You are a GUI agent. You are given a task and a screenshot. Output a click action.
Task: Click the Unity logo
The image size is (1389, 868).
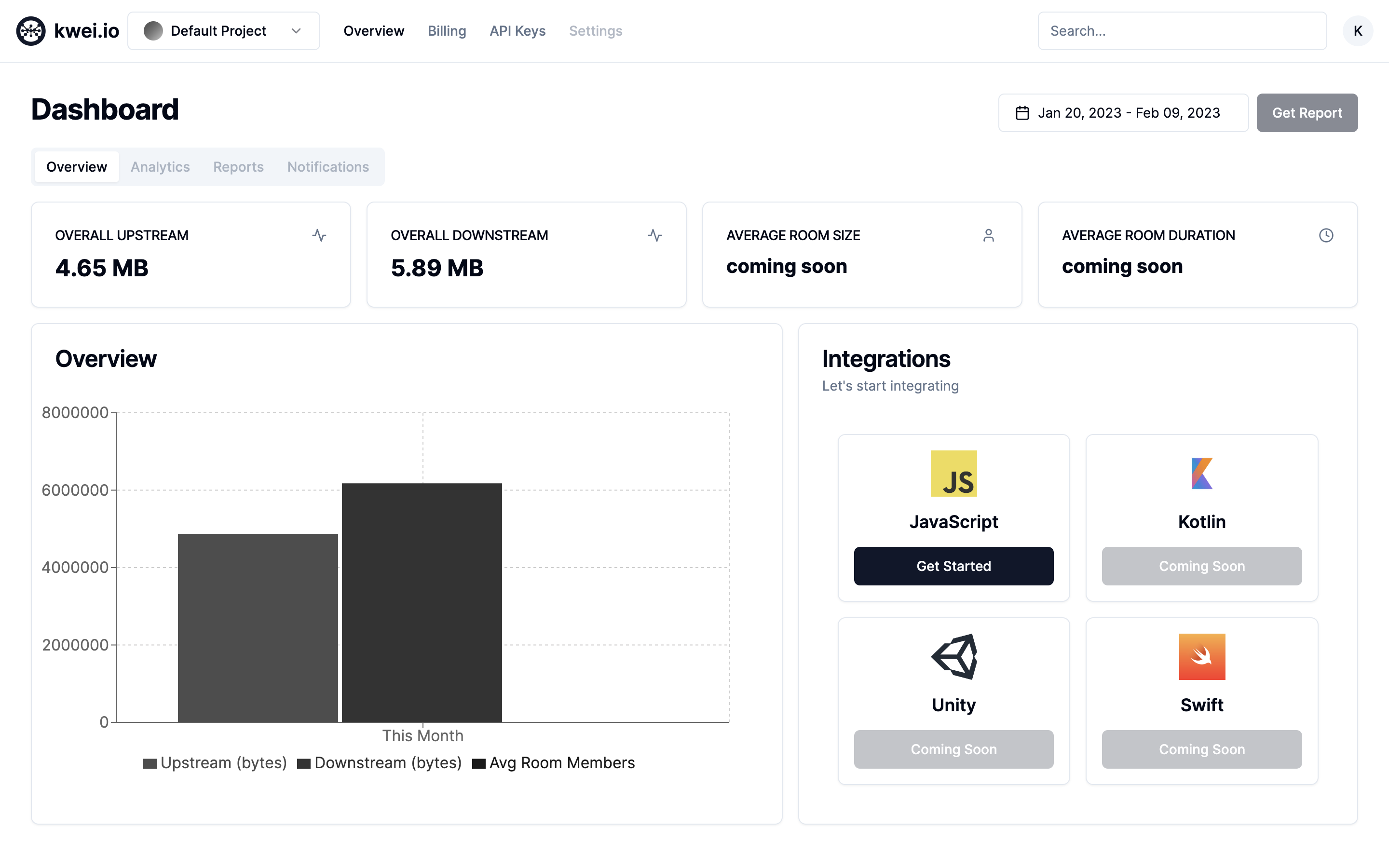[x=953, y=657]
